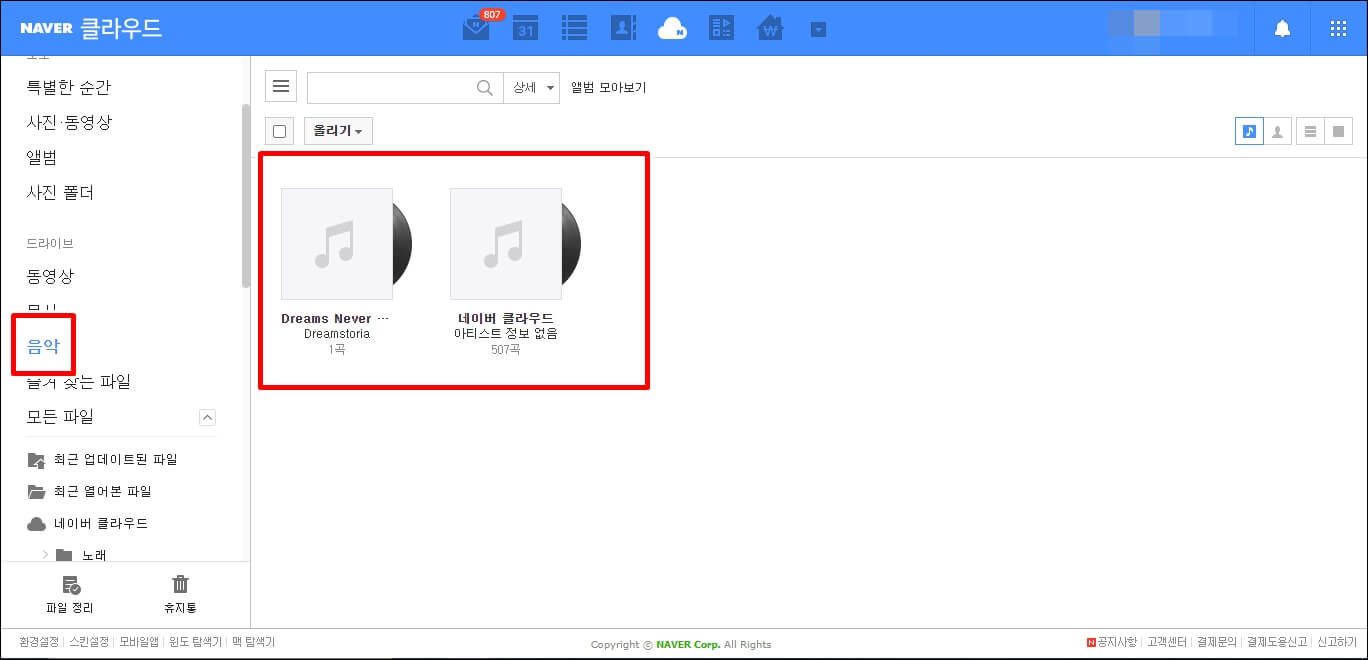Image resolution: width=1368 pixels, height=660 pixels.
Task: Open 신고하기 footer link
Action: click(x=1337, y=643)
